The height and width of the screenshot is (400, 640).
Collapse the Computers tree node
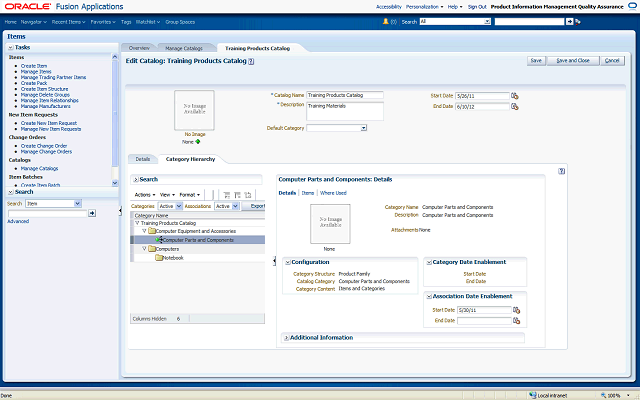click(x=145, y=249)
